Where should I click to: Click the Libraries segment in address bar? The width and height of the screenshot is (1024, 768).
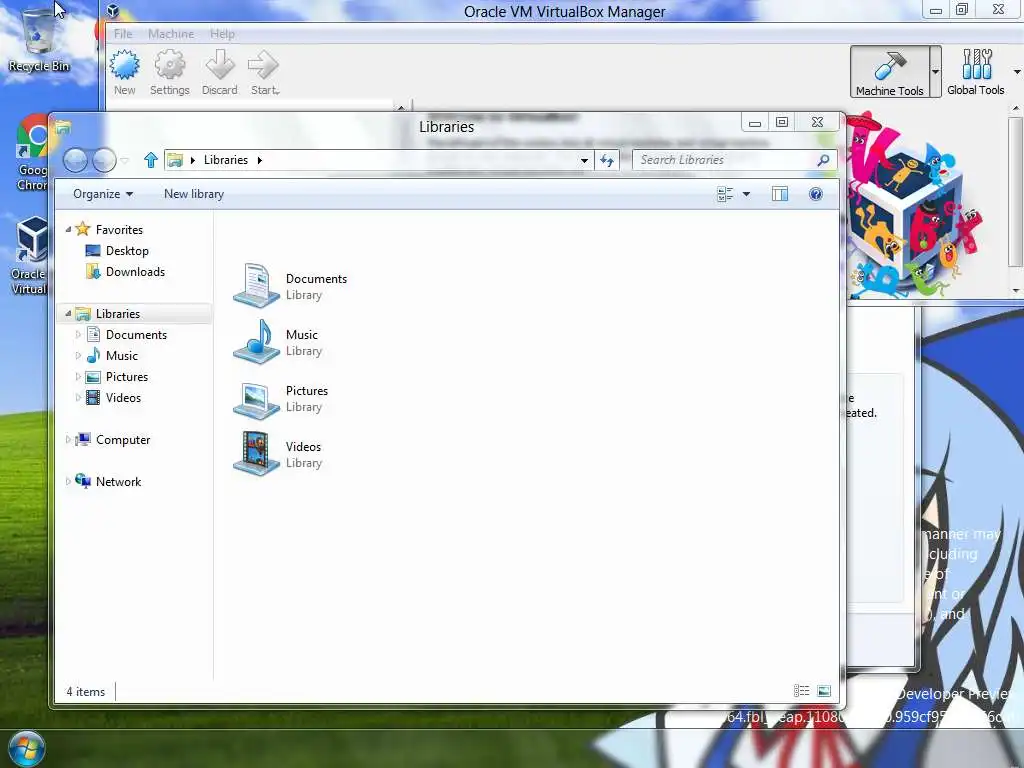pyautogui.click(x=226, y=160)
